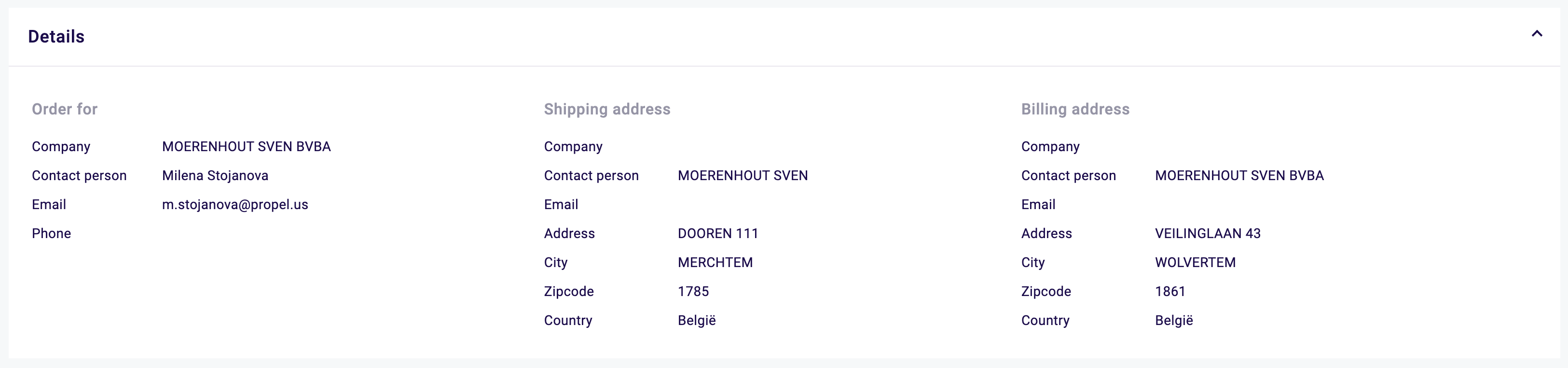Select the billing zipcode 1861
The height and width of the screenshot is (368, 1568).
(1170, 291)
